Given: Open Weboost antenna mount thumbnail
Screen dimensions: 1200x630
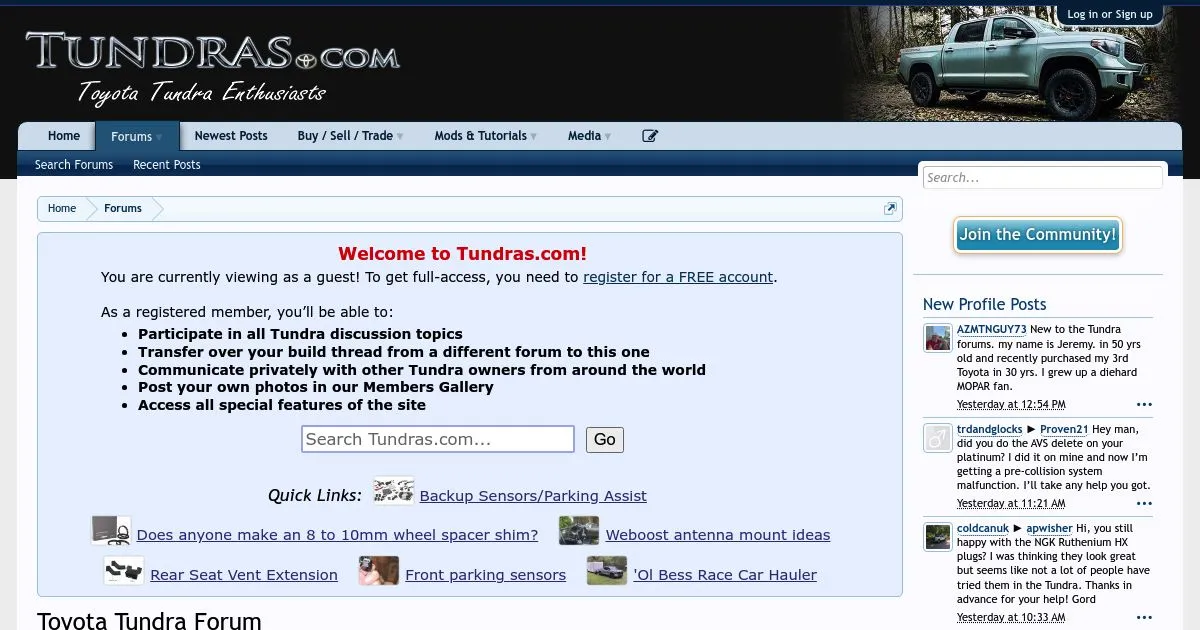Looking at the screenshot, I should [579, 530].
